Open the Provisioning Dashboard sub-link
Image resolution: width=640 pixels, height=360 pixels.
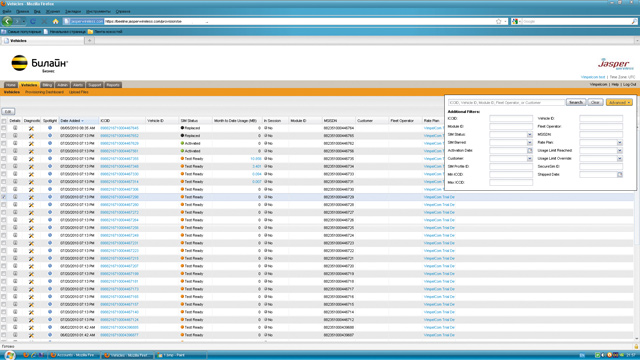point(44,92)
